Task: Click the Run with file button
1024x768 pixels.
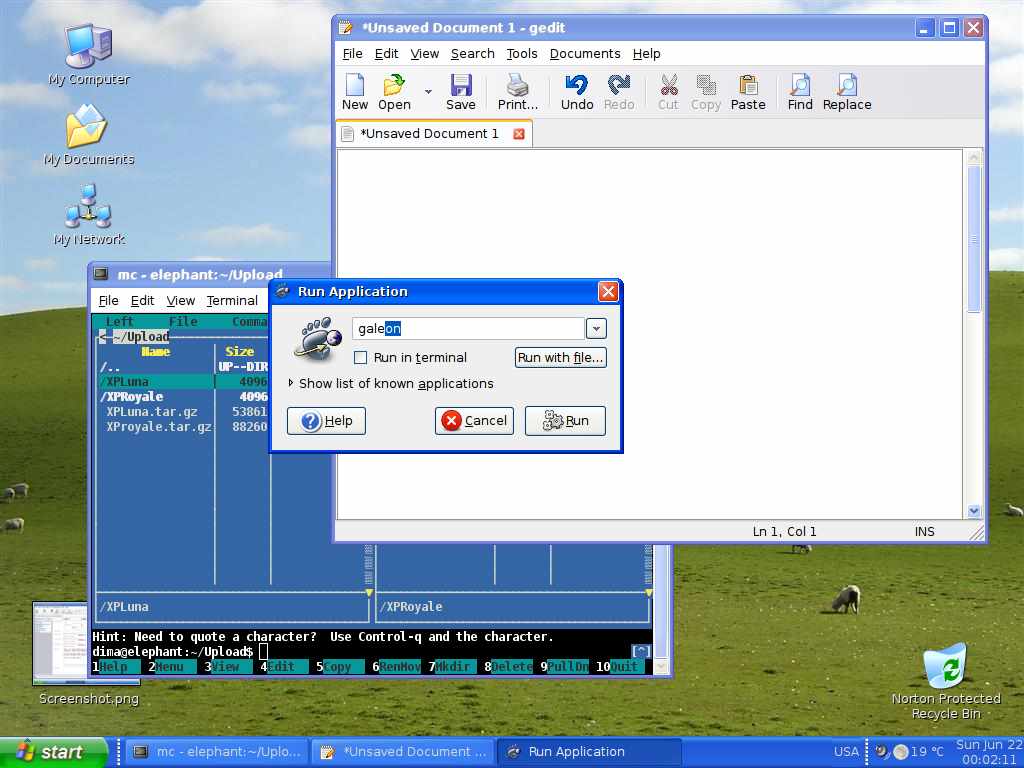Action: (560, 357)
